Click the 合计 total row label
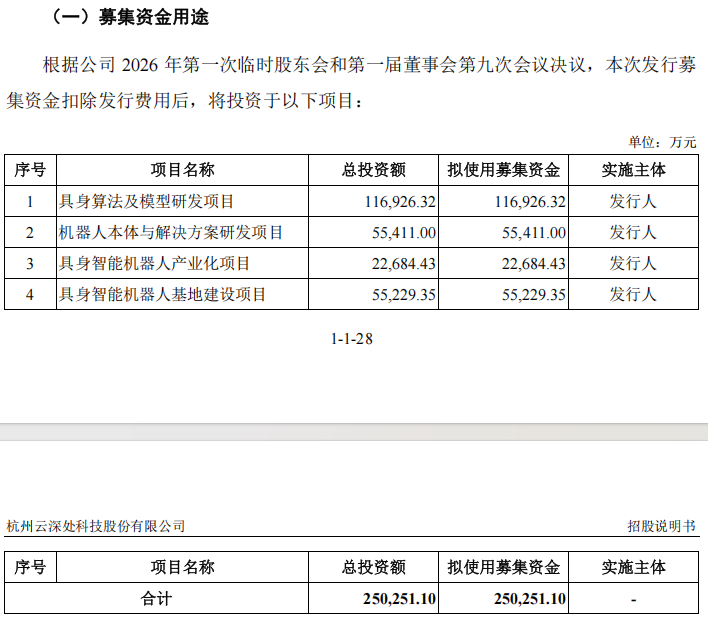708x618 pixels. [x=156, y=599]
